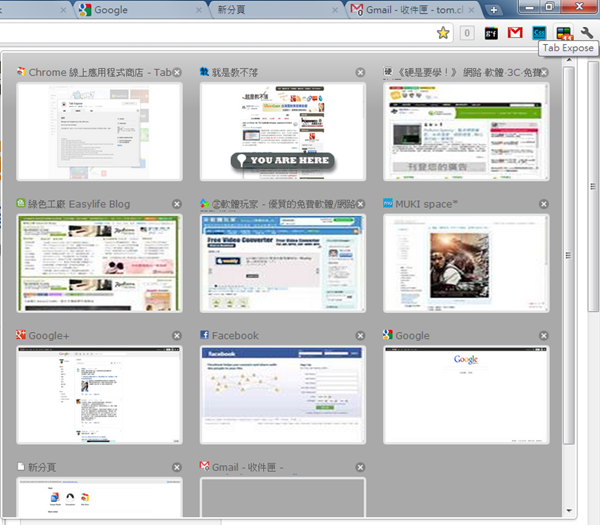Open the 綠色工廠 Easylife Blog thumbnail
Image resolution: width=600 pixels, height=525 pixels.
point(99,263)
